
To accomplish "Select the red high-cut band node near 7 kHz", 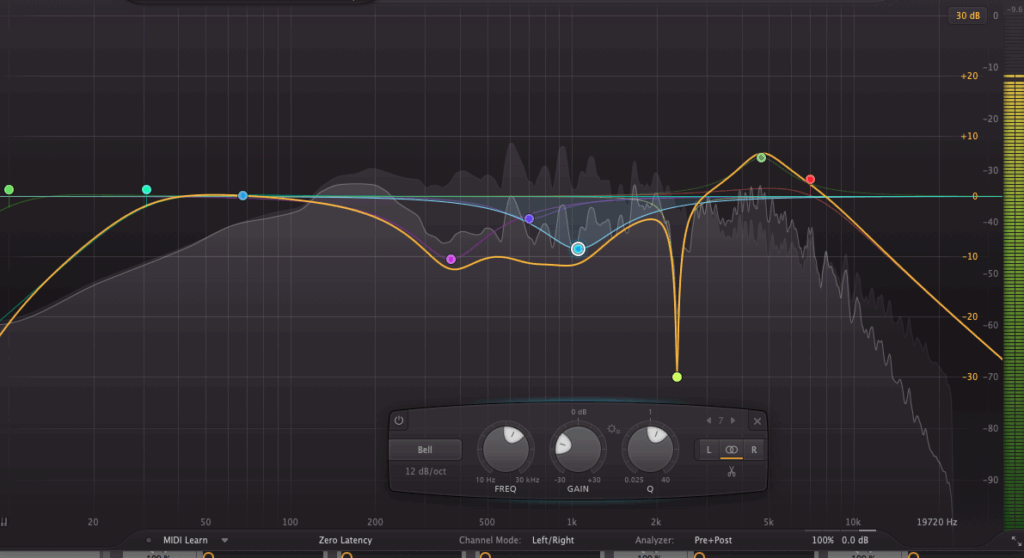I will click(x=810, y=179).
